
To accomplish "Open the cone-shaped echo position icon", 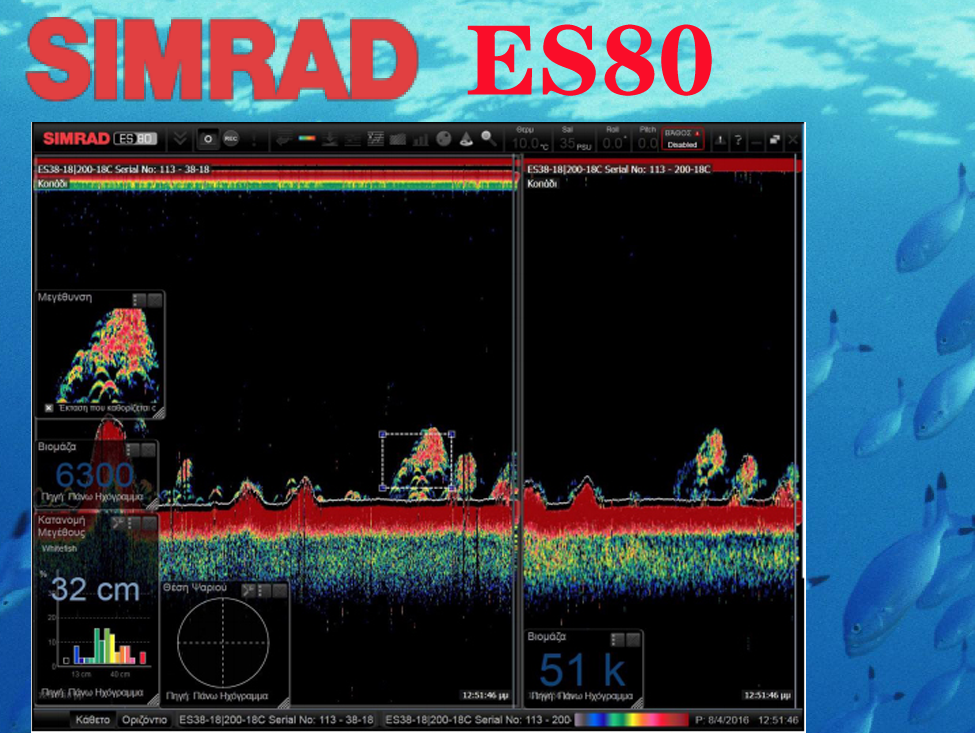I will point(466,139).
